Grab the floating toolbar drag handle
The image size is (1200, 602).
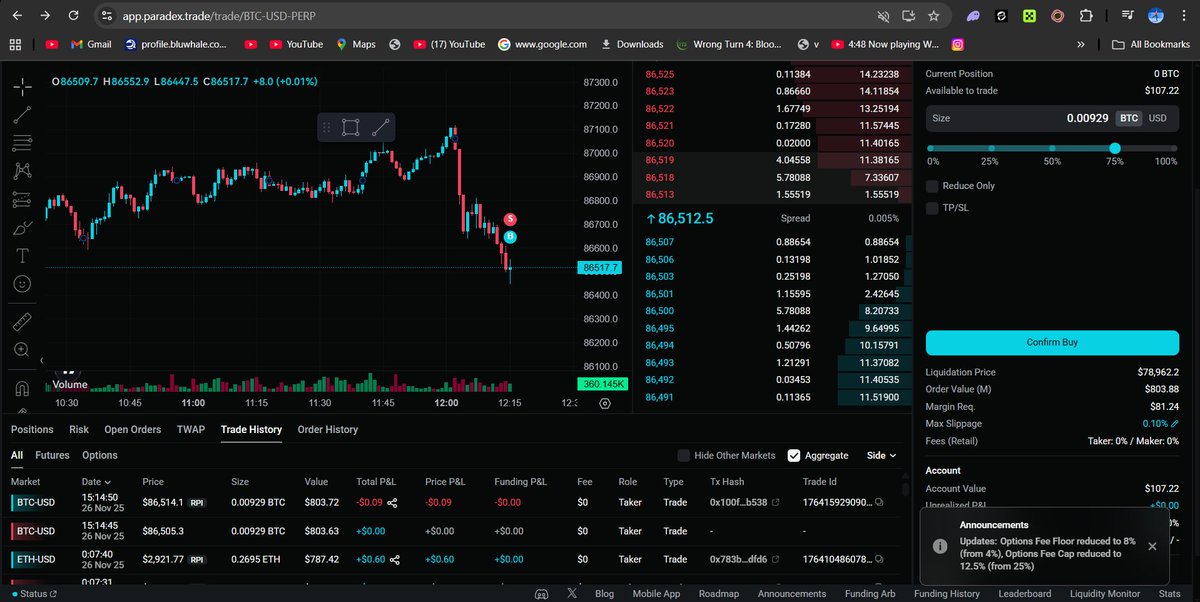pyautogui.click(x=326, y=127)
